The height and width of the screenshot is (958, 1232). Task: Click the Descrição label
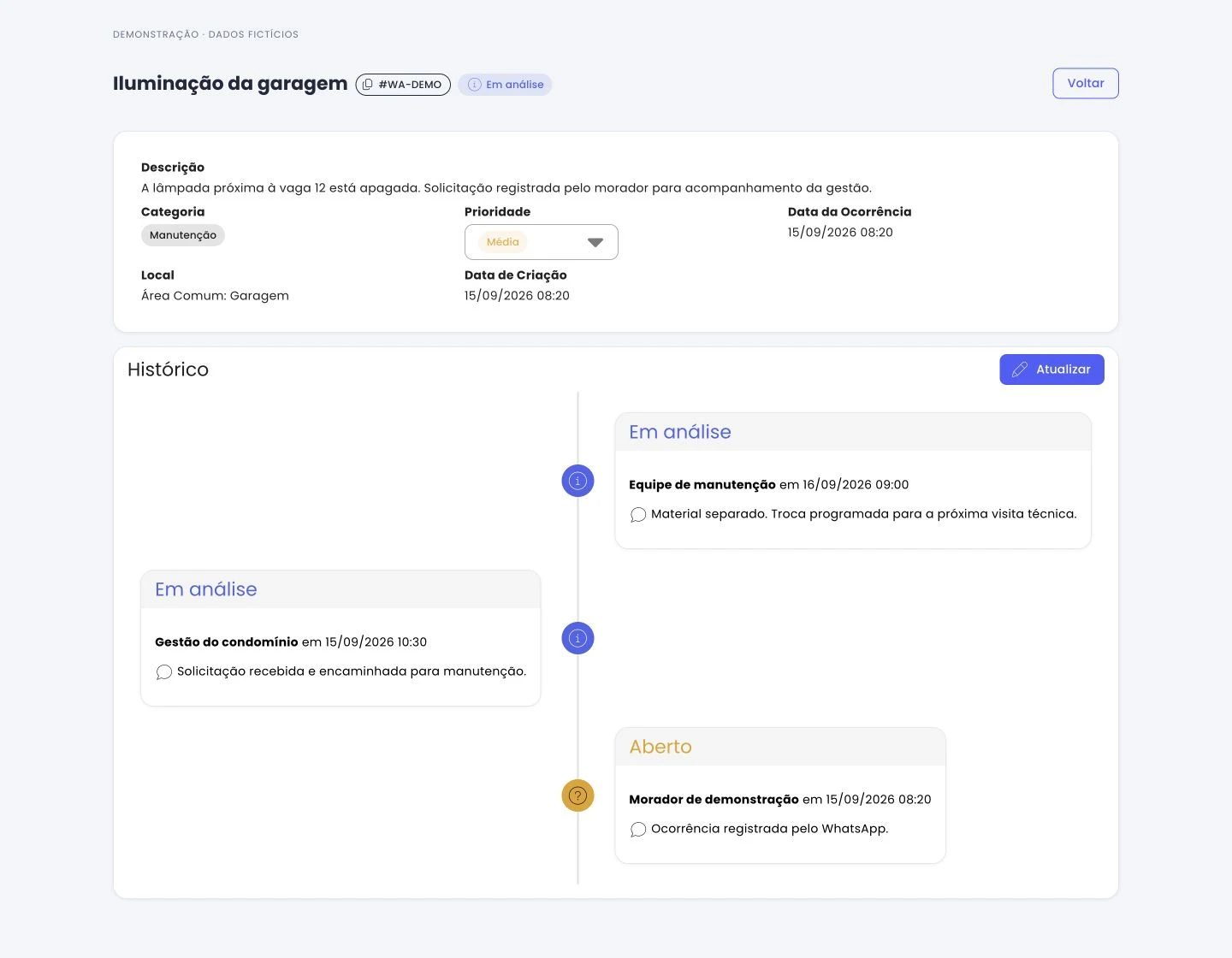173,168
